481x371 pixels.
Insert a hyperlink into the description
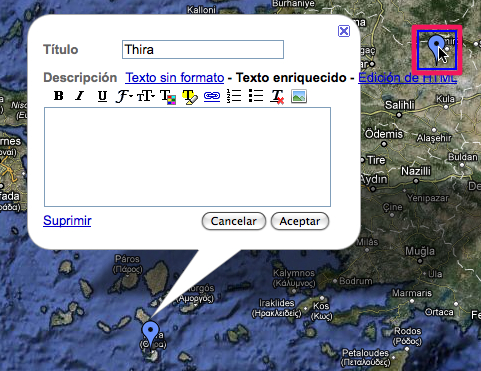tap(212, 96)
